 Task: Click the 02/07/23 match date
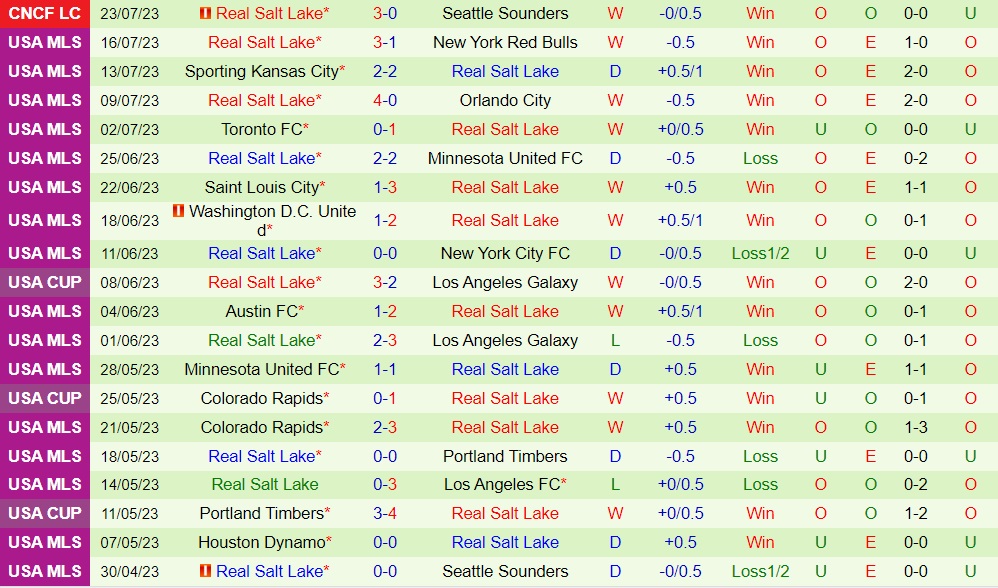(129, 130)
